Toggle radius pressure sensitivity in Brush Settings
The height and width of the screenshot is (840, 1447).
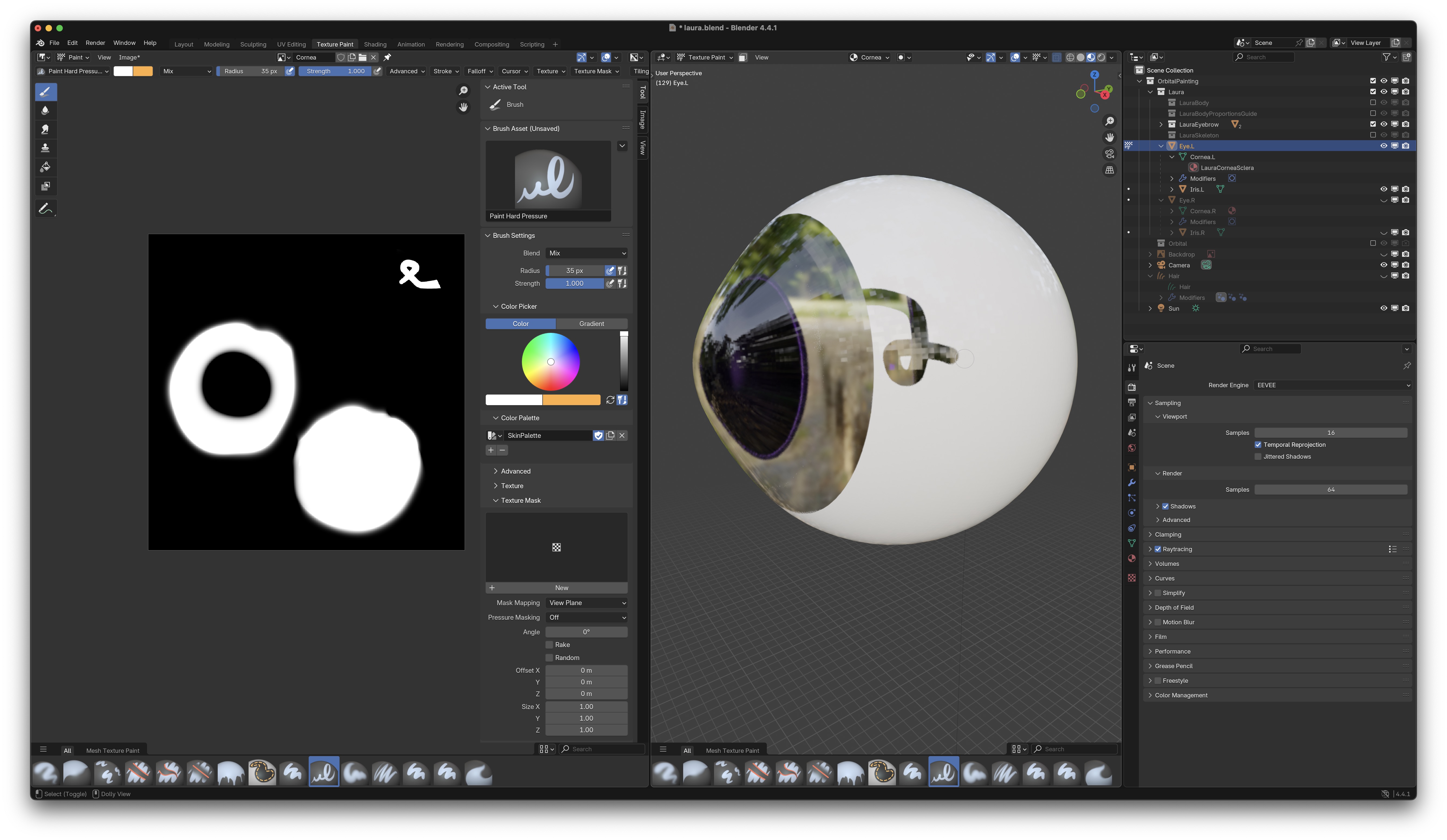610,271
